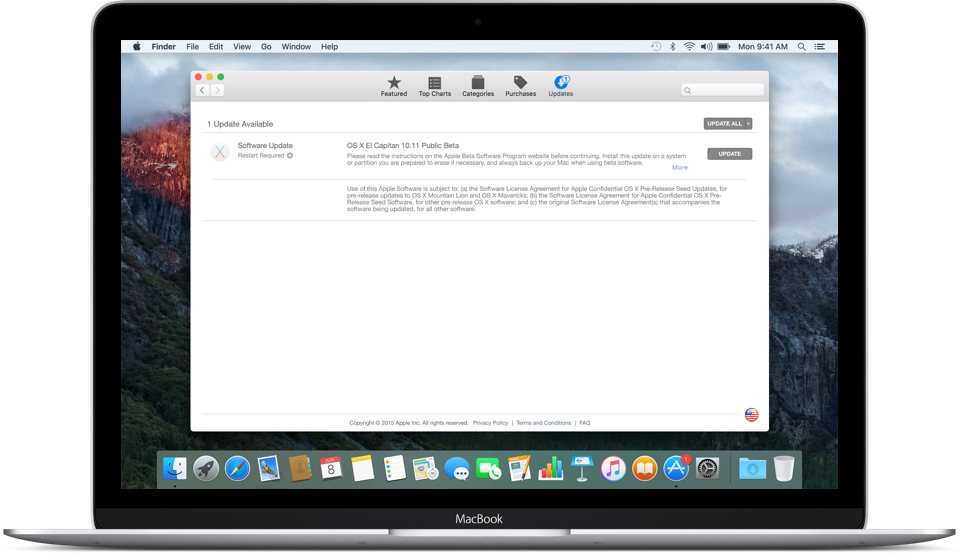967x554 pixels.
Task: Go to the Purchases tab
Action: [x=521, y=86]
